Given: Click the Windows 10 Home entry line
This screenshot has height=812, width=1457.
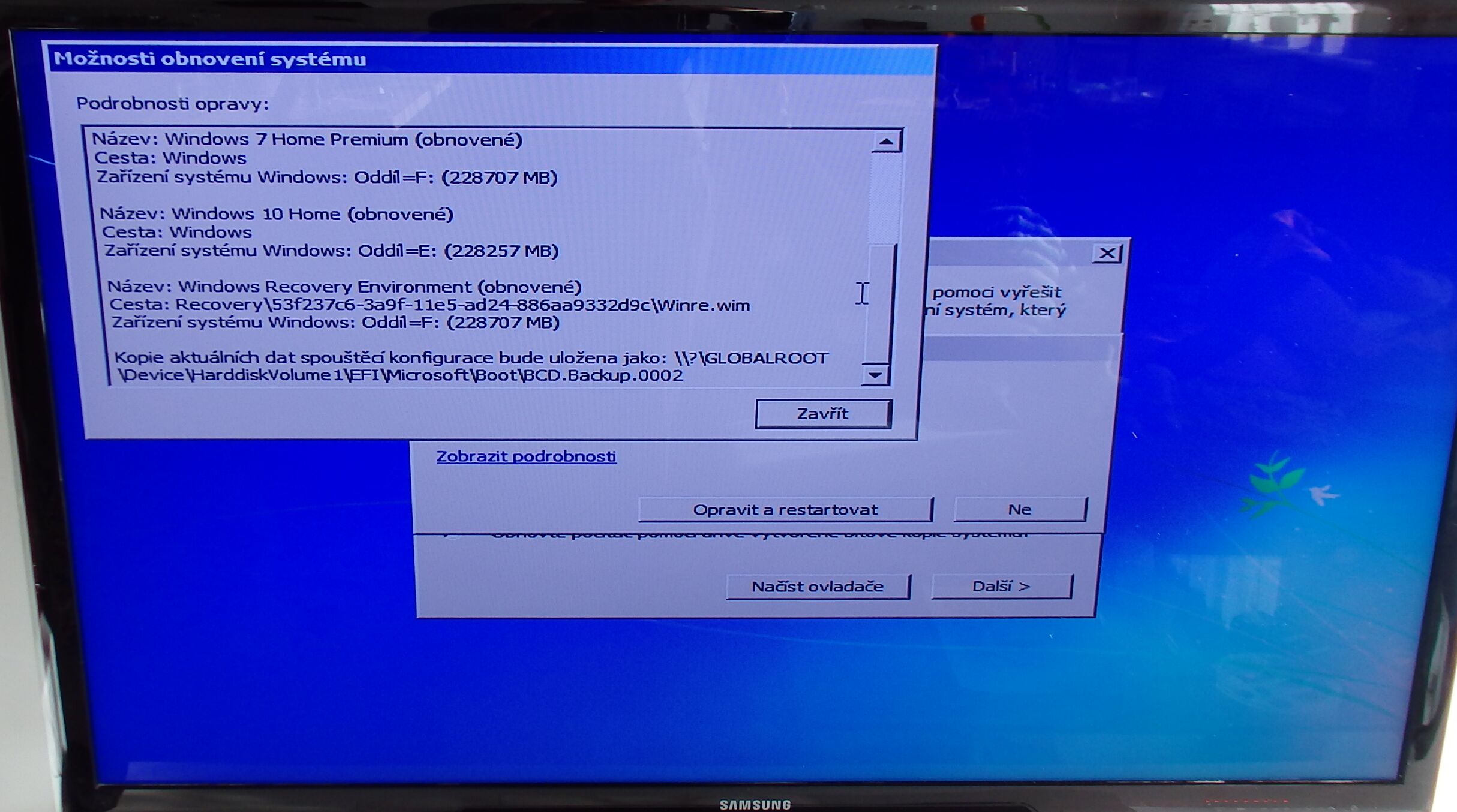Looking at the screenshot, I should pyautogui.click(x=277, y=214).
